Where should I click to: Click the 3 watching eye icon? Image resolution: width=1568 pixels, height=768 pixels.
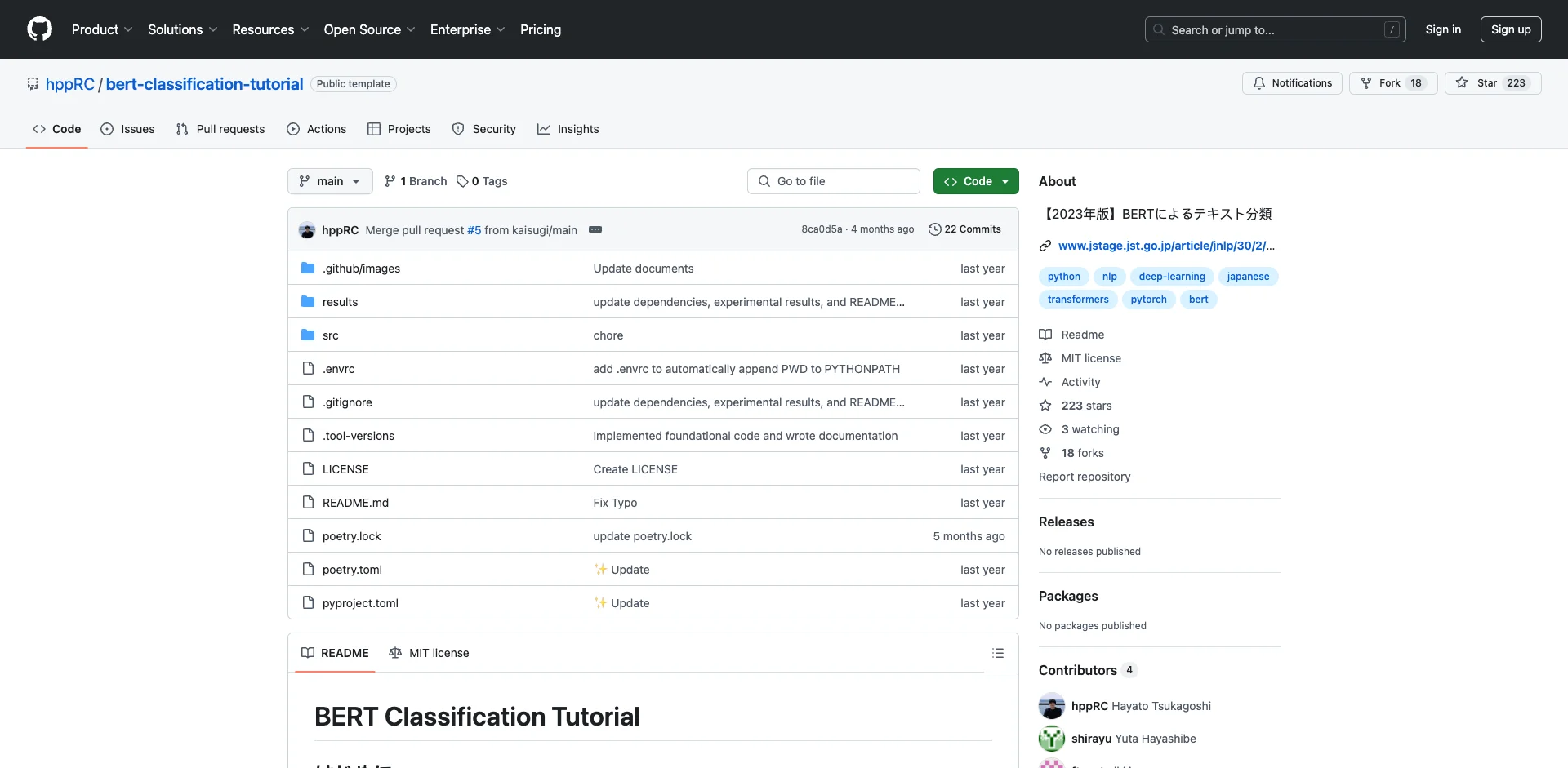click(1045, 429)
